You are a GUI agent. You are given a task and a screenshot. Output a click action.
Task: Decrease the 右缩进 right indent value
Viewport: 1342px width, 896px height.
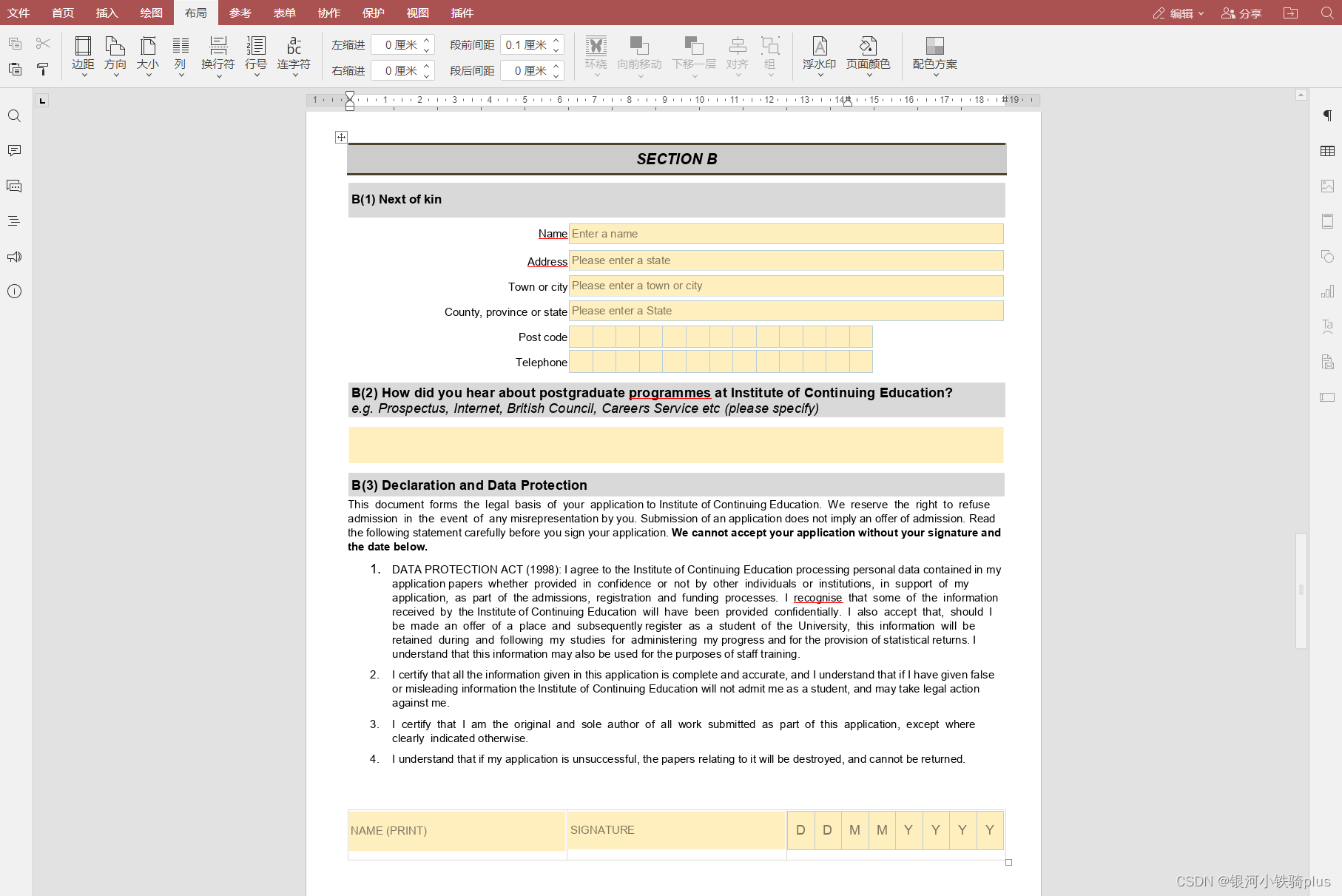pyautogui.click(x=427, y=75)
